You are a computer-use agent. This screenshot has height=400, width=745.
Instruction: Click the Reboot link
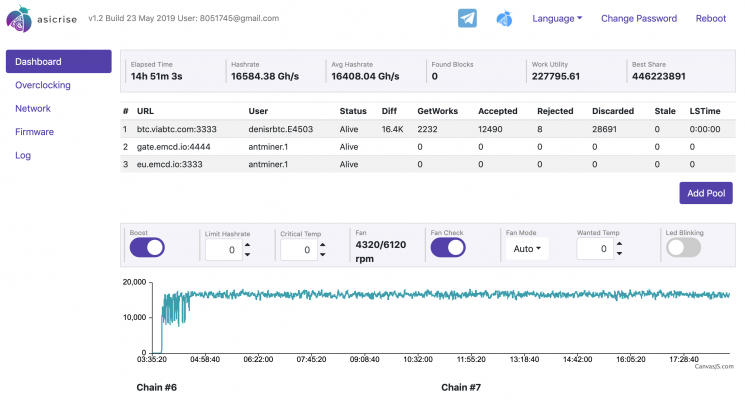point(710,18)
